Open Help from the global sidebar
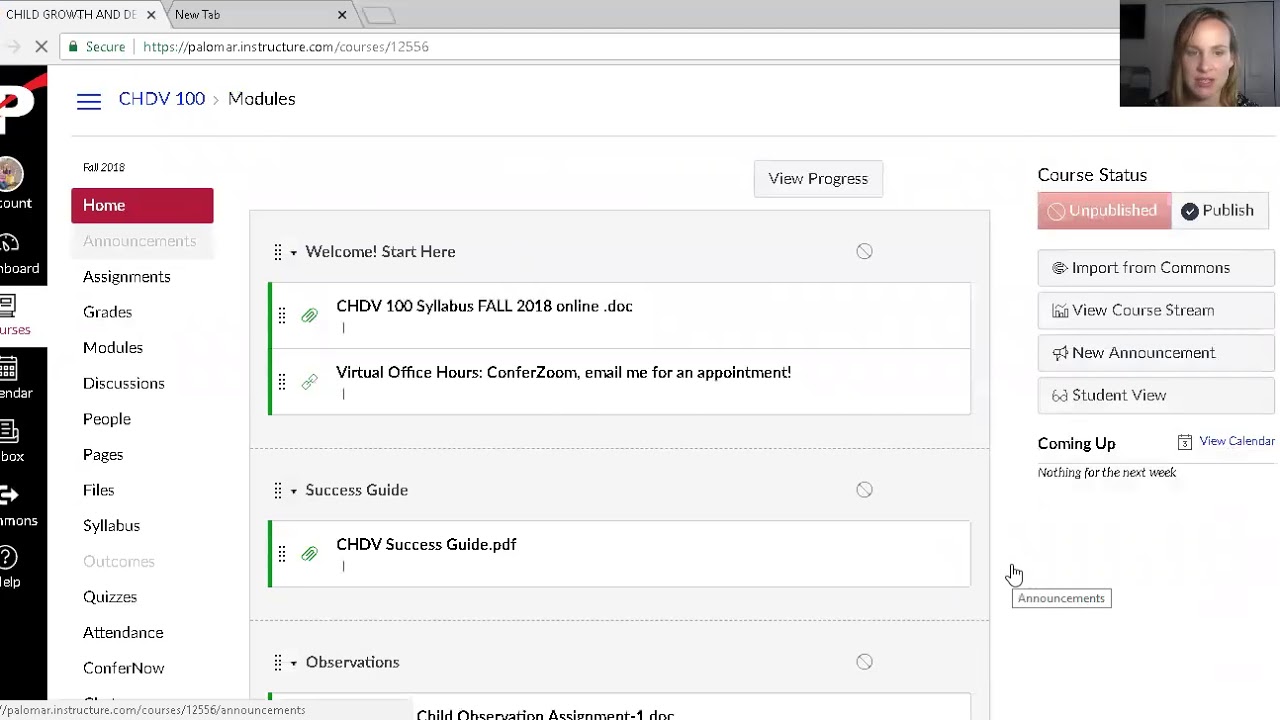Screen dimensions: 1280x720 (10, 566)
